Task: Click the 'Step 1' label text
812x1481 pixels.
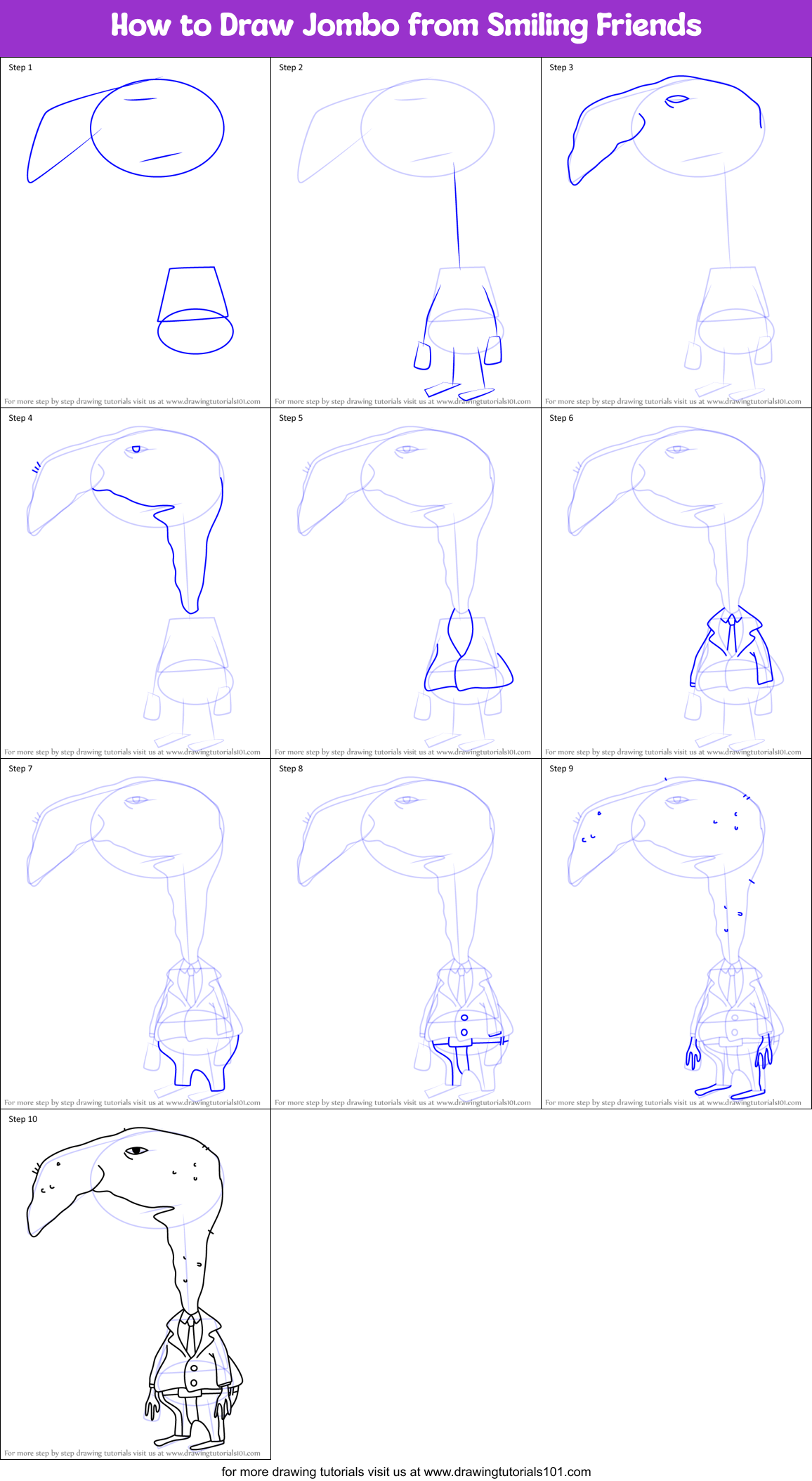Action: coord(20,67)
